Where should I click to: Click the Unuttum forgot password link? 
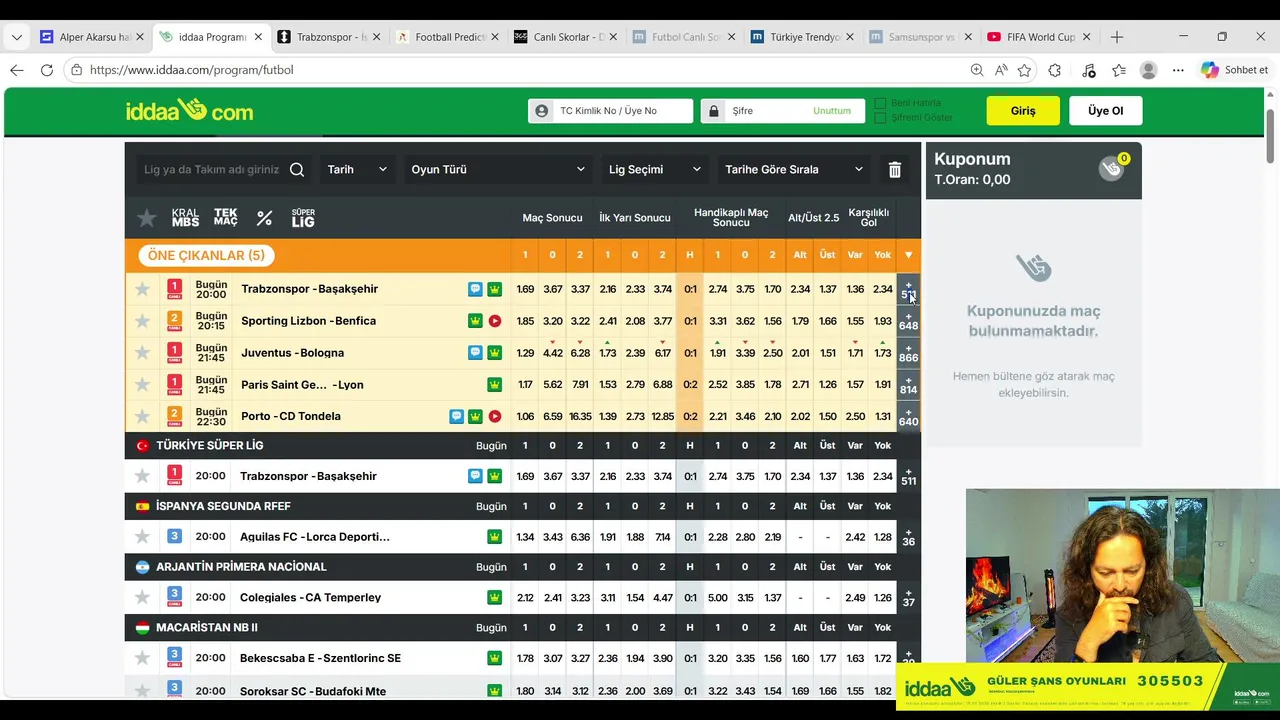point(832,111)
